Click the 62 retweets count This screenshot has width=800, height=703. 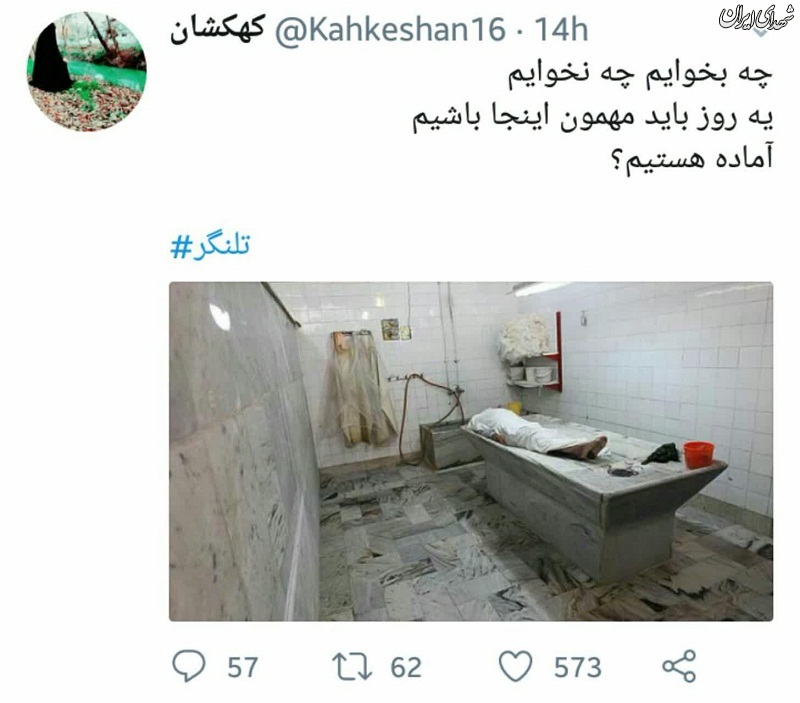[x=406, y=667]
